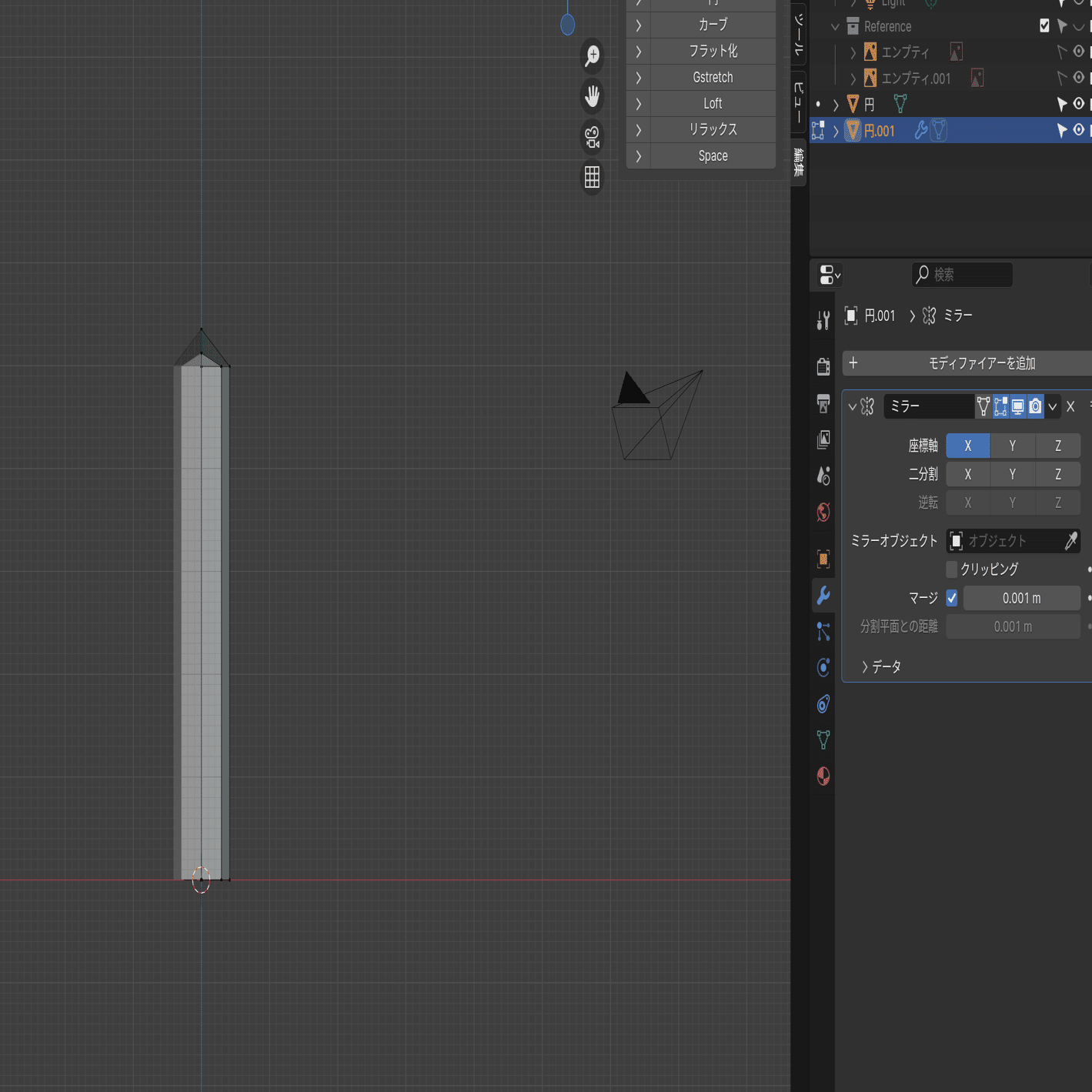The image size is (1092, 1092).
Task: Toggle 二分割 X button
Action: click(x=968, y=474)
